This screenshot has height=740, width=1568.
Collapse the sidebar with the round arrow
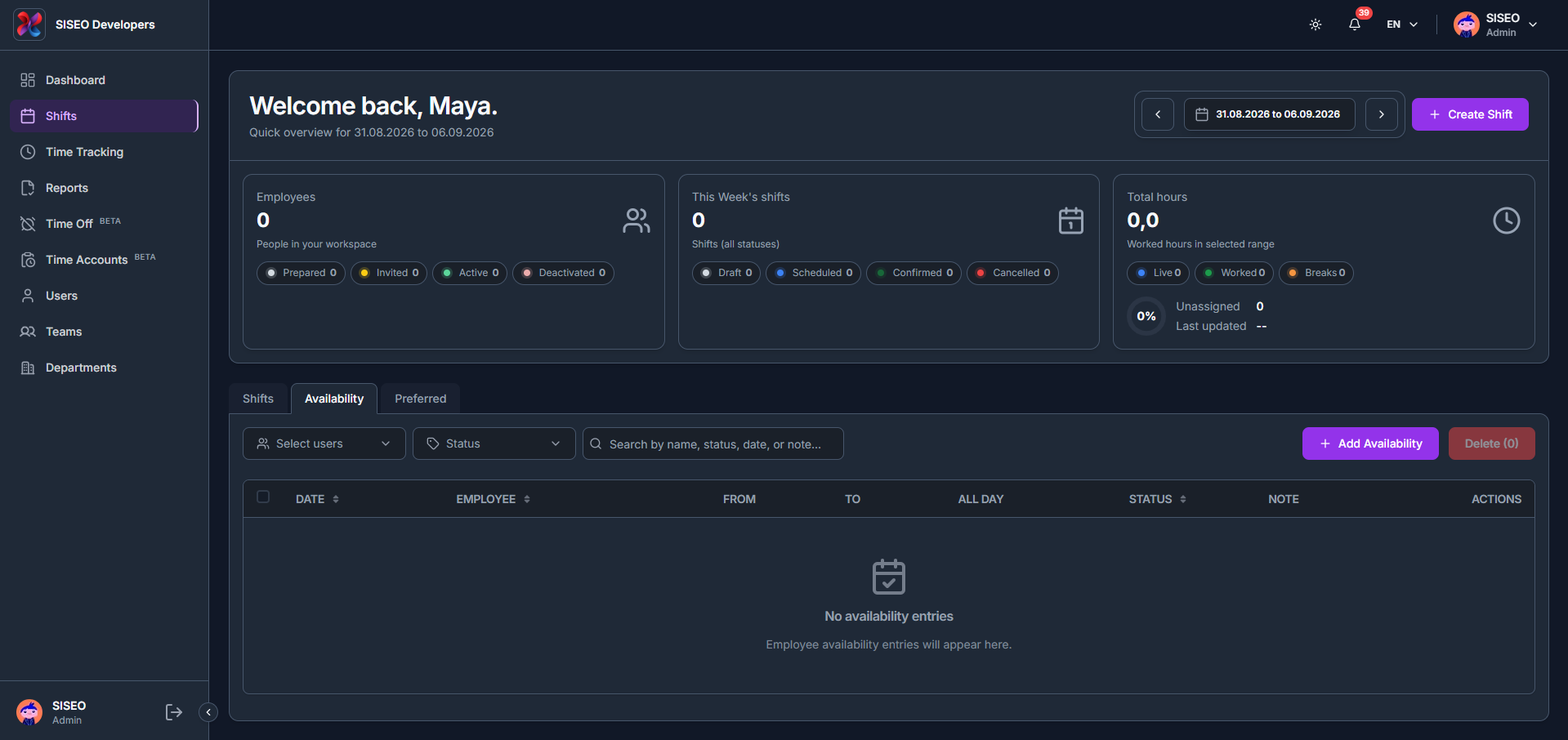208,712
